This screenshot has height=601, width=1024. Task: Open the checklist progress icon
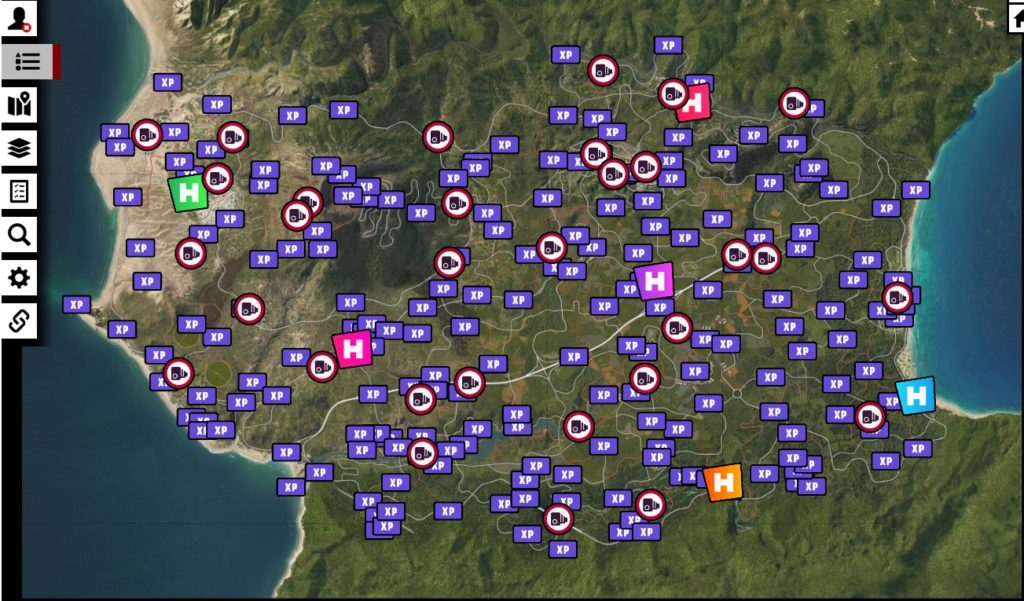pyautogui.click(x=19, y=191)
